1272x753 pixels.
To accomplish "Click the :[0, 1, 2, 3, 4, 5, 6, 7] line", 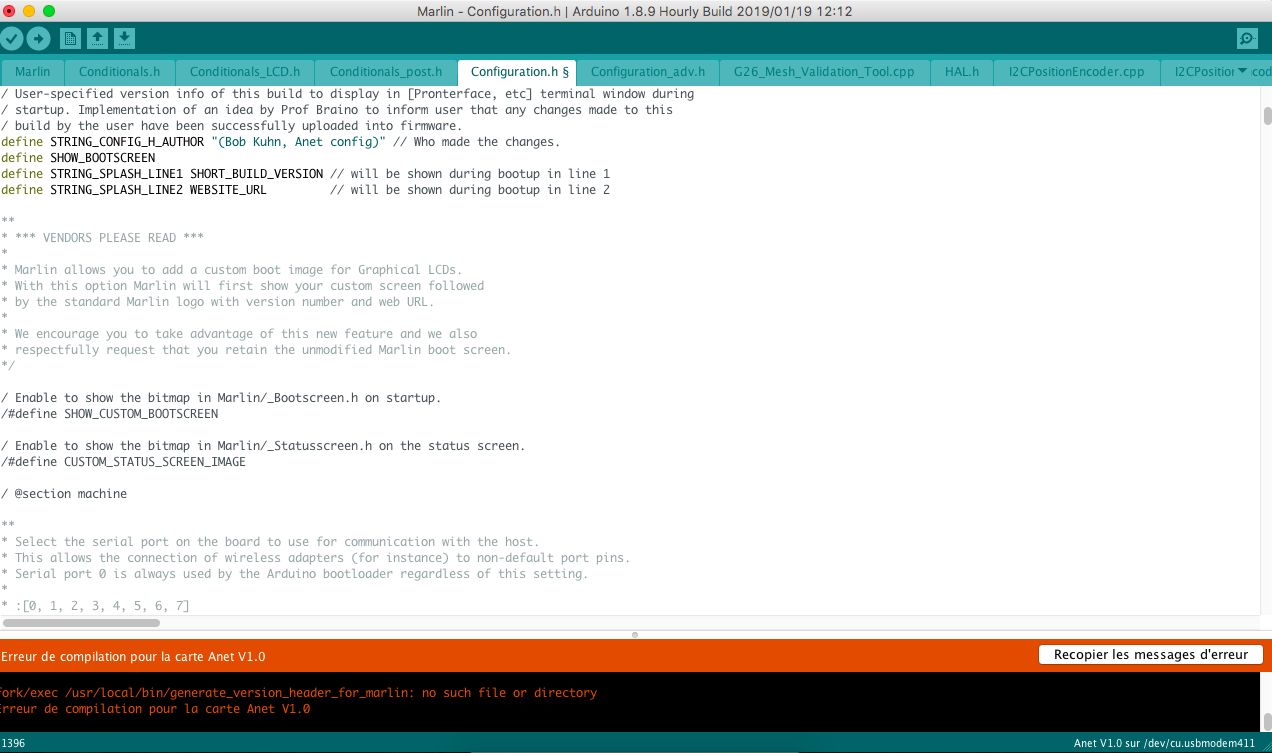I will pyautogui.click(x=95, y=606).
